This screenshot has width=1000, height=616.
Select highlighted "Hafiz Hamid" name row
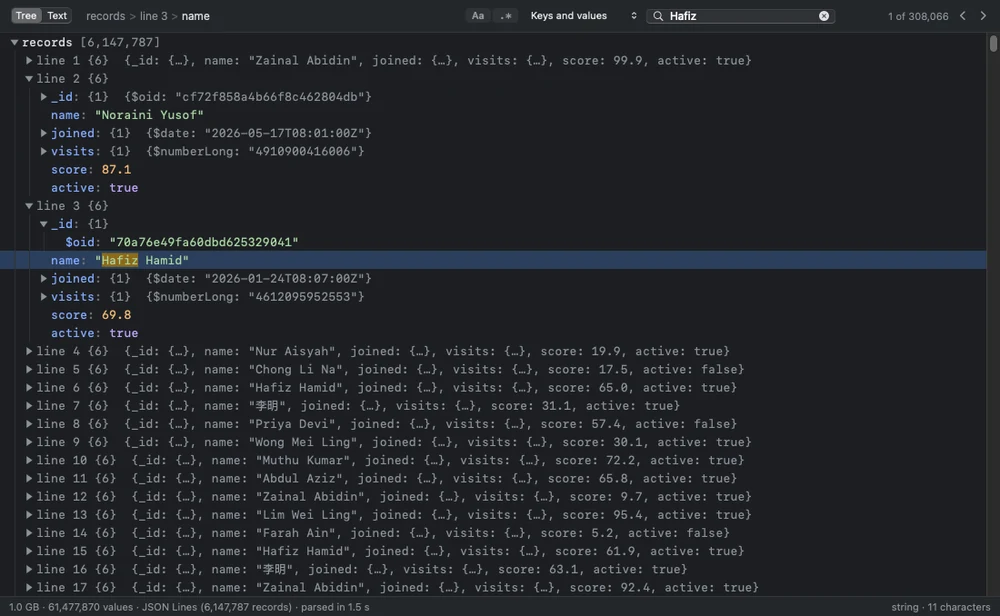point(493,260)
